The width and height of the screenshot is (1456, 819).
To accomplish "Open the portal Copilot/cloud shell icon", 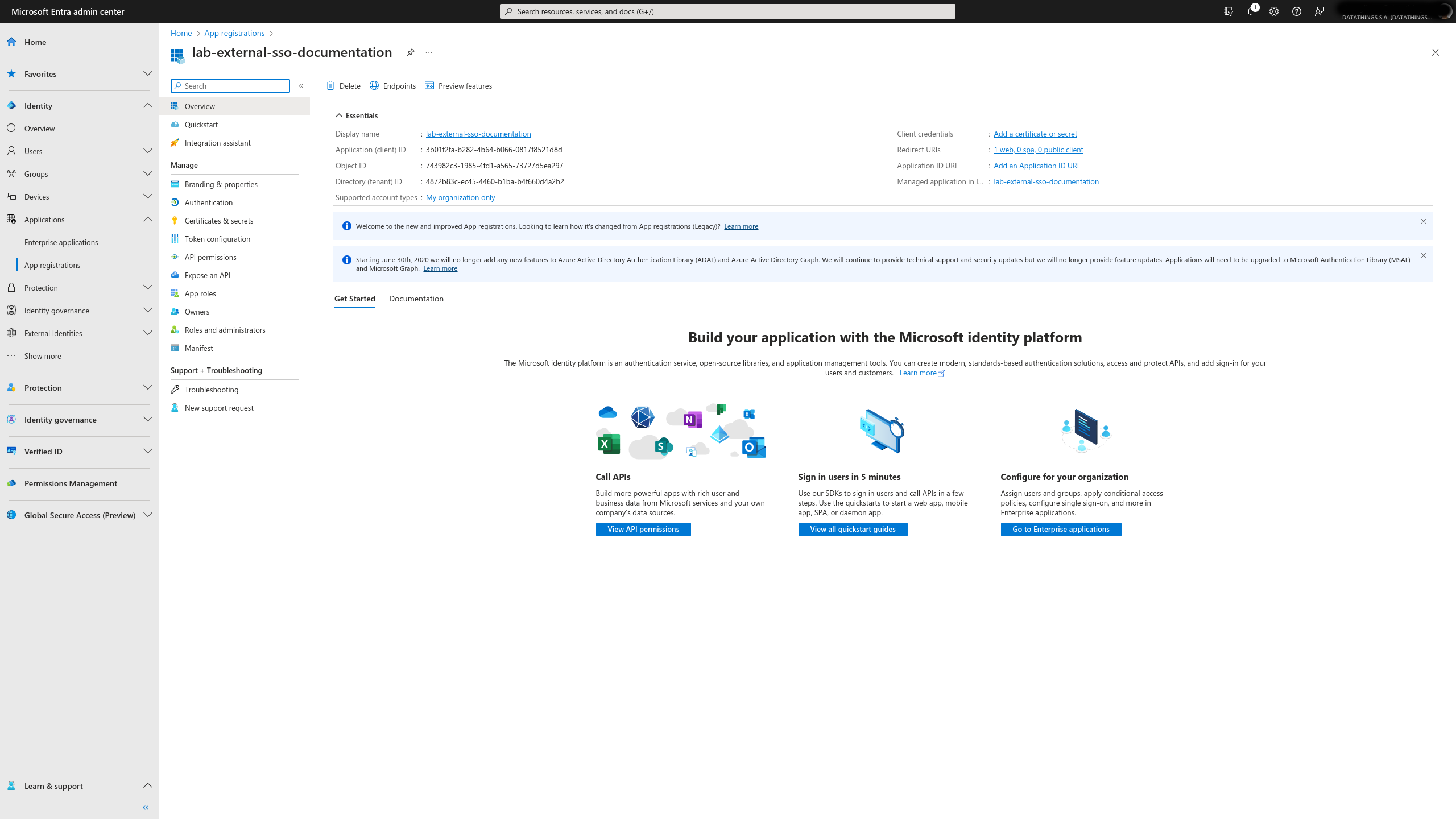I will 1228,11.
